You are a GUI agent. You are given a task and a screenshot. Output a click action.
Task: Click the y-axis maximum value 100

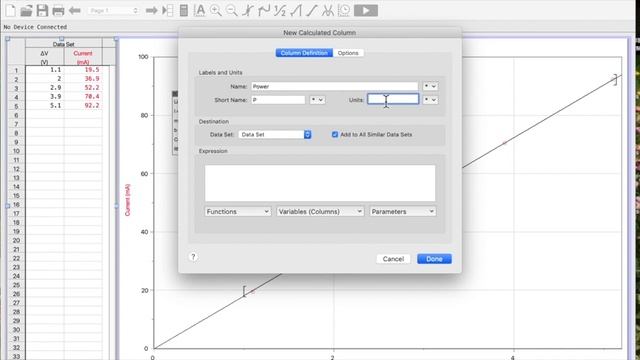(143, 57)
